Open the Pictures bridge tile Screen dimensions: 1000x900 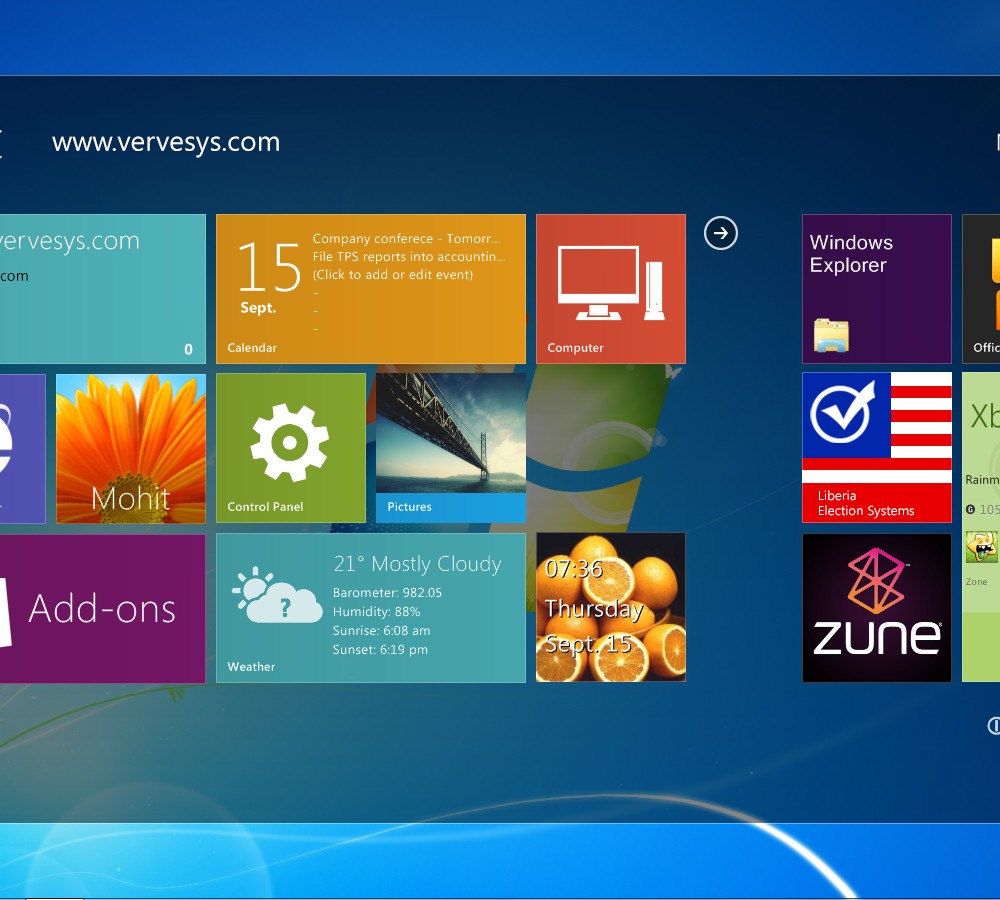point(451,448)
